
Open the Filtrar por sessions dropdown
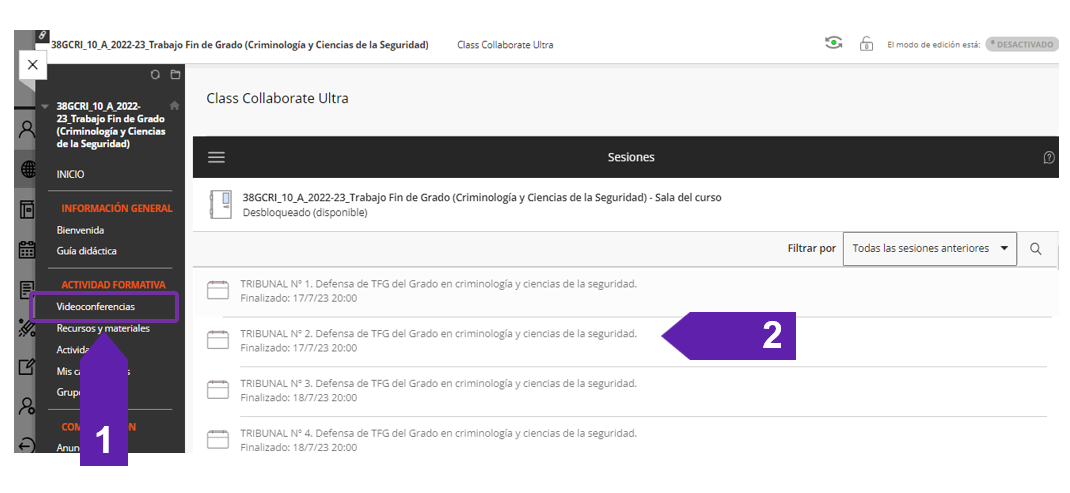pyautogui.click(x=929, y=249)
